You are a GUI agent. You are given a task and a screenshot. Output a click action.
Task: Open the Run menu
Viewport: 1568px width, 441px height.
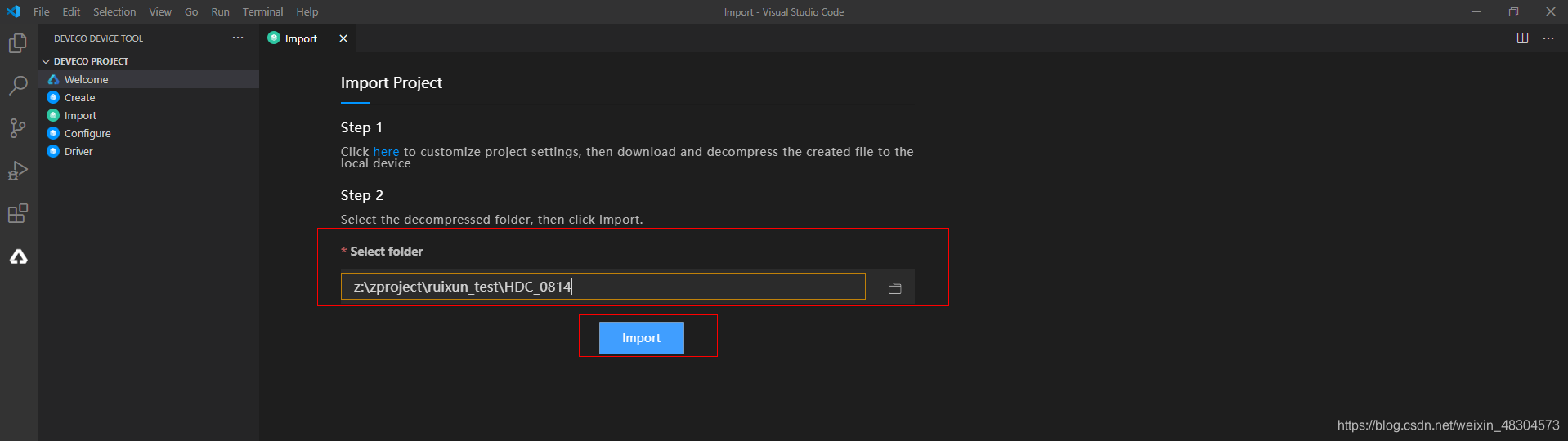220,11
